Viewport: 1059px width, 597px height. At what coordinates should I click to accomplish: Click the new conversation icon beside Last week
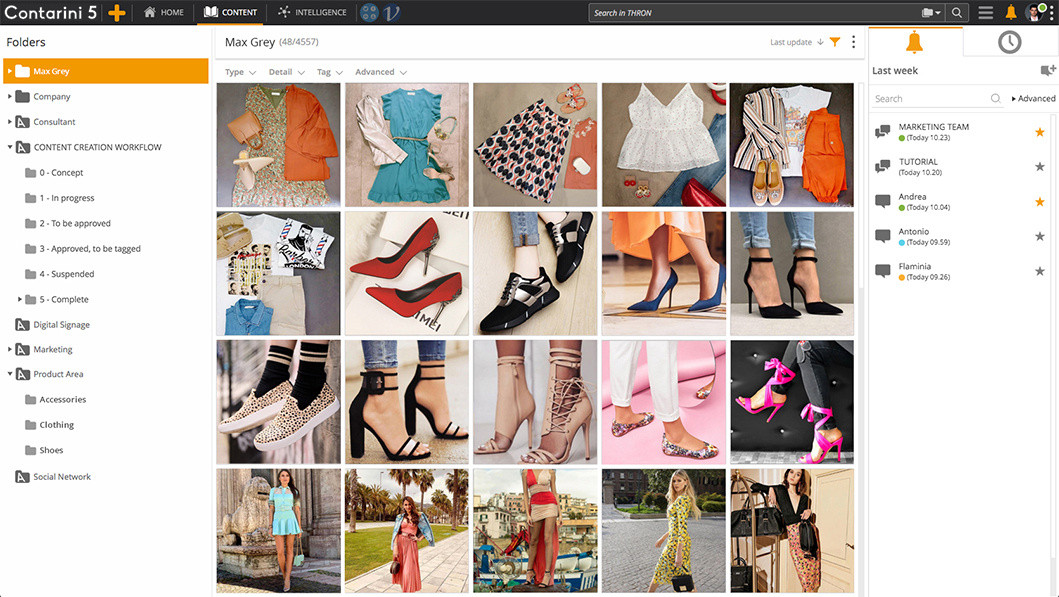pyautogui.click(x=1048, y=70)
